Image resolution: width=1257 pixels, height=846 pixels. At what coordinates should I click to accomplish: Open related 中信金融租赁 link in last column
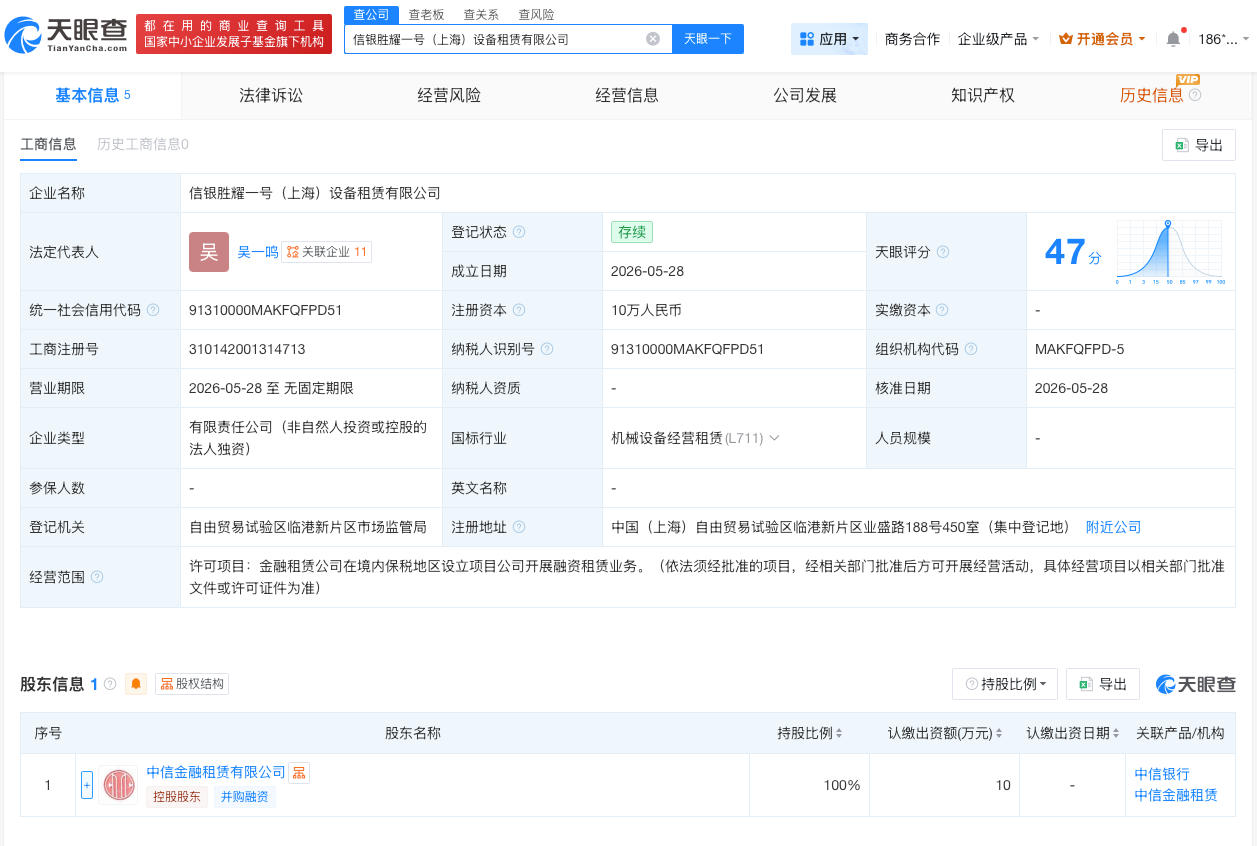1176,795
